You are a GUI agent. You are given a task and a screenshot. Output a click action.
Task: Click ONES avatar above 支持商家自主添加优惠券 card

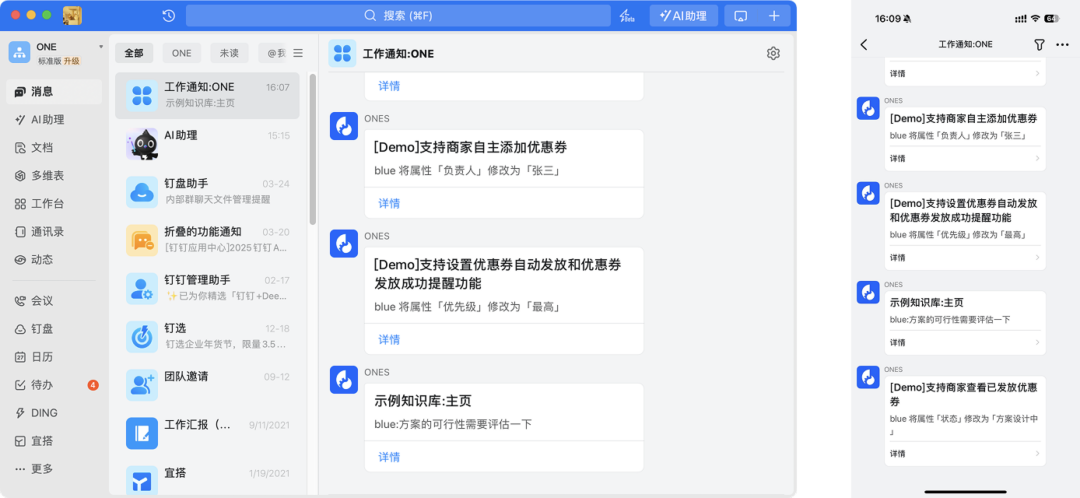(x=344, y=126)
